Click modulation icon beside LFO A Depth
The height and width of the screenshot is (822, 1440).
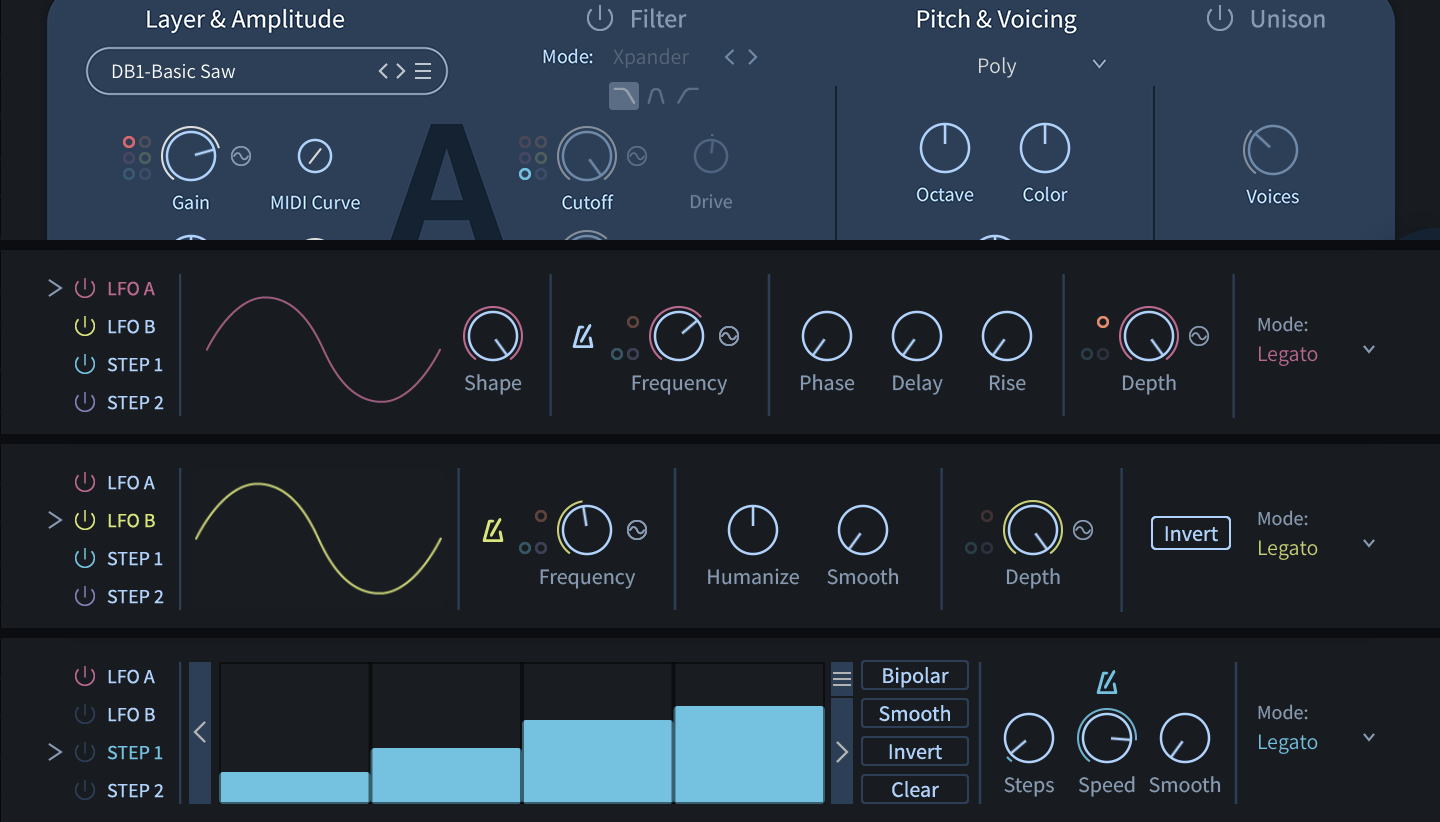click(x=1199, y=336)
